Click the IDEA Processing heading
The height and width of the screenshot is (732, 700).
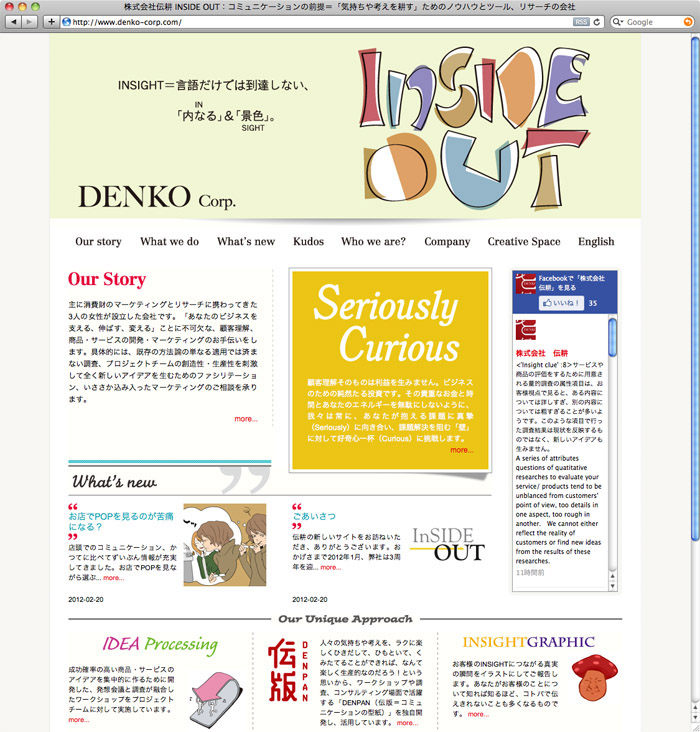160,645
